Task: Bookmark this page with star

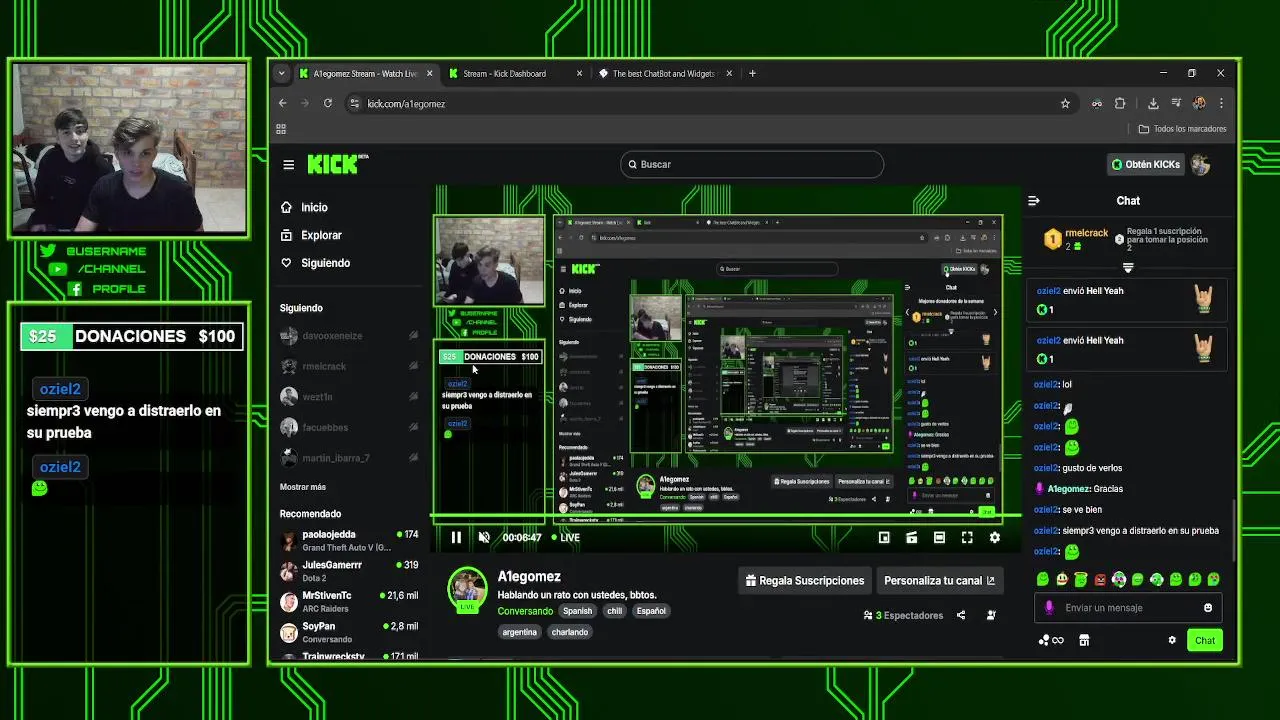Action: pos(1065,103)
